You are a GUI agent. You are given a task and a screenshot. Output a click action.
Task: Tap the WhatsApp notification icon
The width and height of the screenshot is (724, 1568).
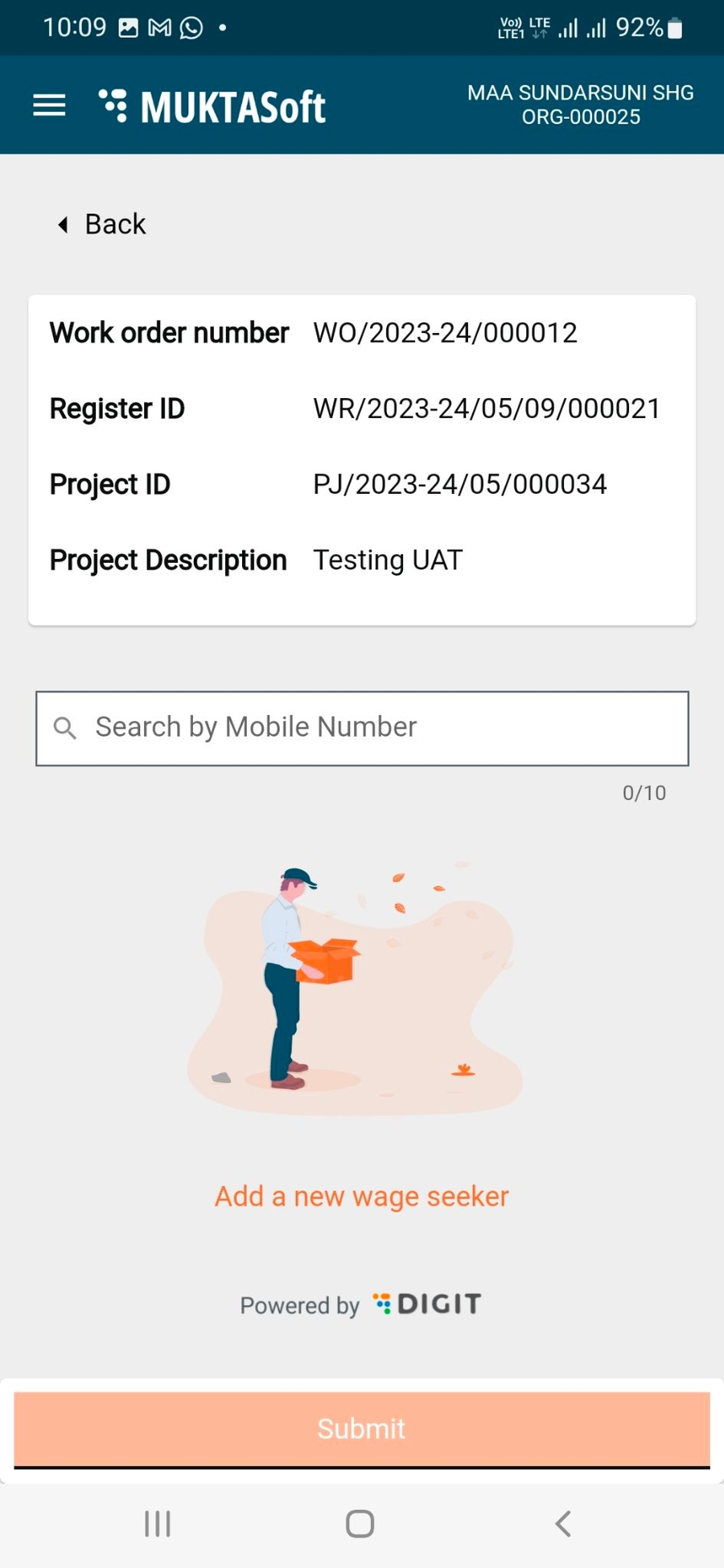click(191, 28)
